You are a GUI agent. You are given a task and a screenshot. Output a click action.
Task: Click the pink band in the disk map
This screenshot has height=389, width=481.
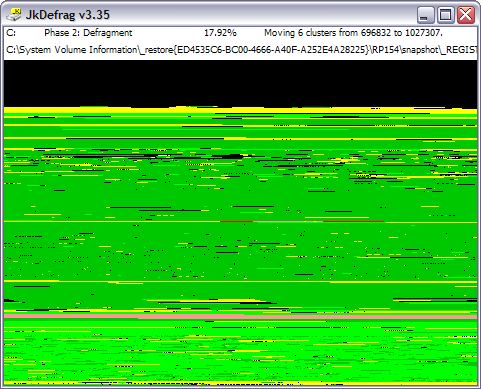[240, 316]
